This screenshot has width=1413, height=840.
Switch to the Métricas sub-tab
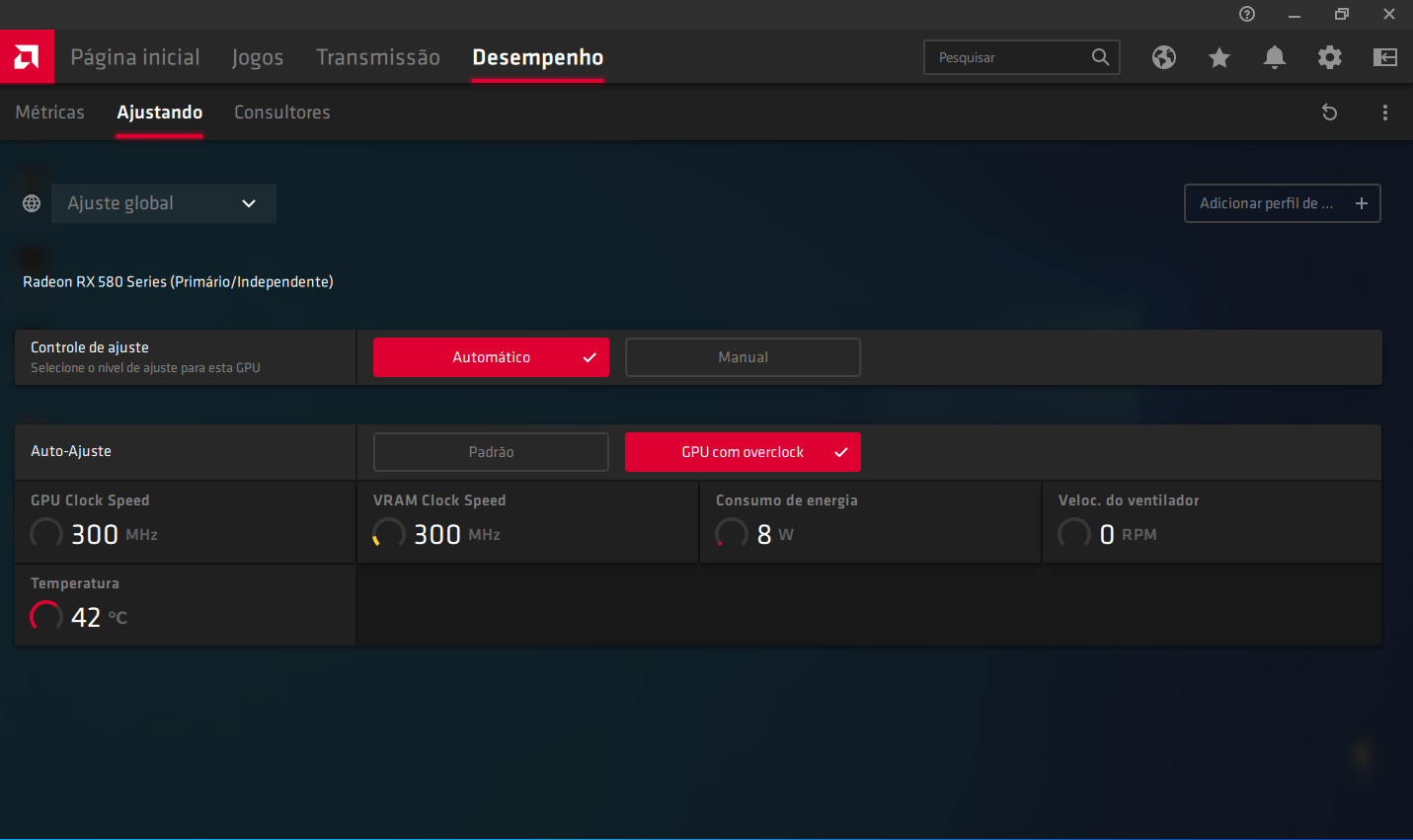tap(50, 113)
